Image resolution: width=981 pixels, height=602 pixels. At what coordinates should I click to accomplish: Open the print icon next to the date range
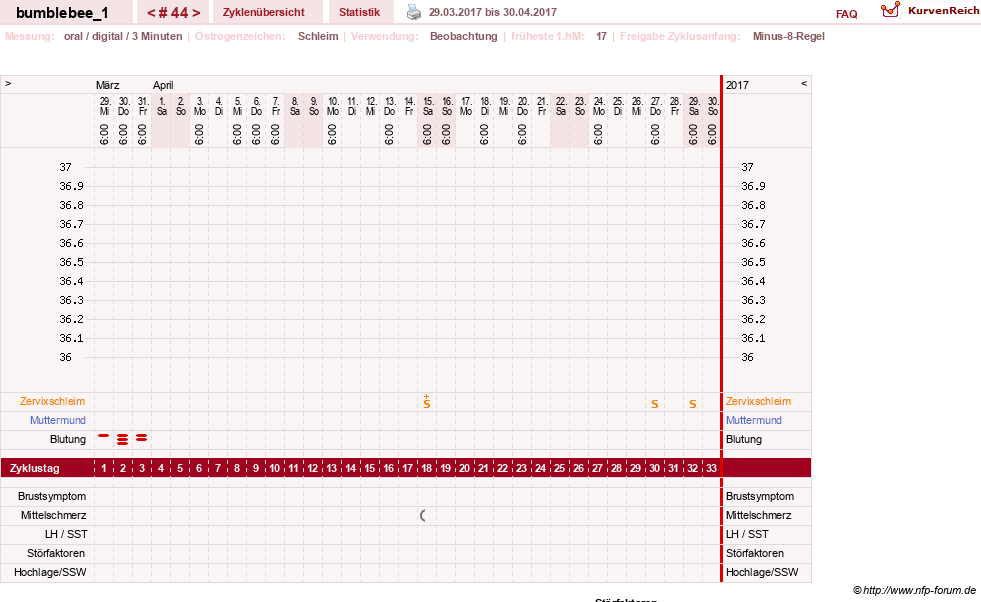point(414,12)
